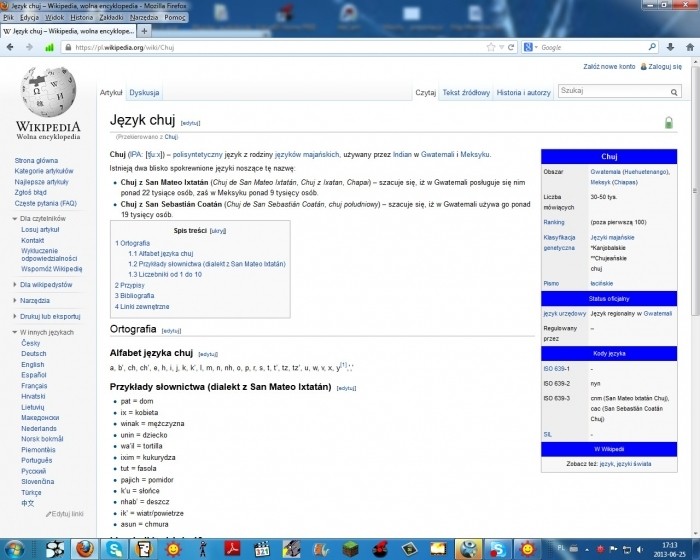
Task: Open the 'Historia i autorzy' tab
Action: (523, 92)
